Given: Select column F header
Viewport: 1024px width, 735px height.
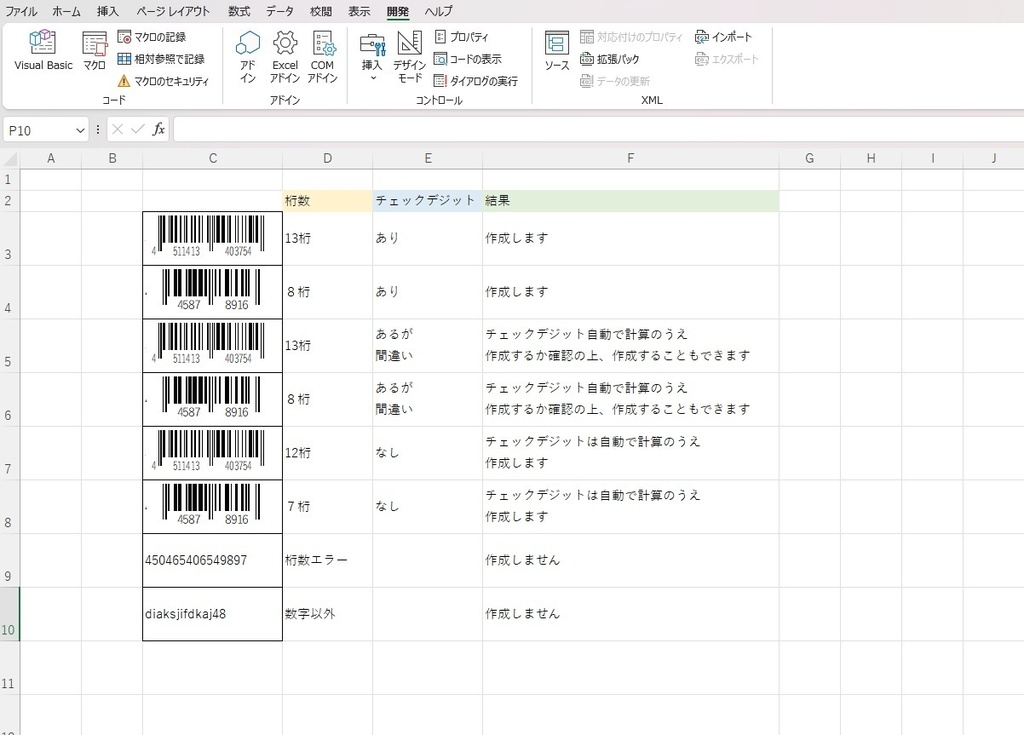Looking at the screenshot, I should click(x=630, y=158).
